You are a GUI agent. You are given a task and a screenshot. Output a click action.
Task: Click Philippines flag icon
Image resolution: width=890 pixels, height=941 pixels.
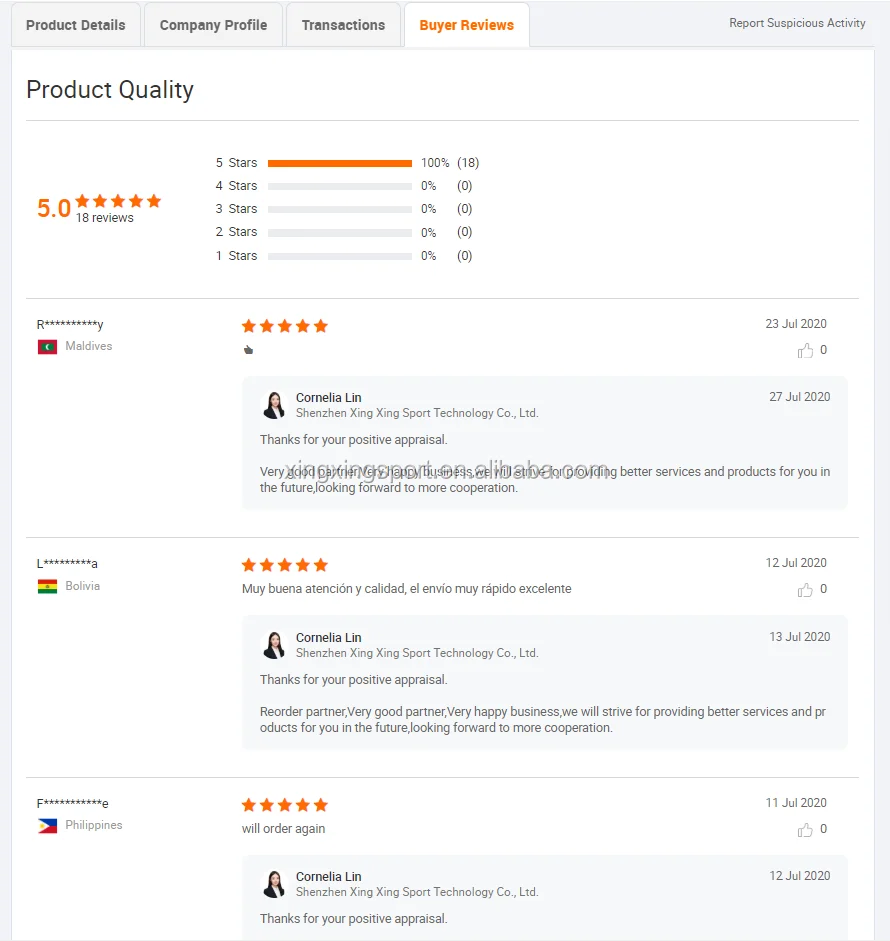coord(47,826)
